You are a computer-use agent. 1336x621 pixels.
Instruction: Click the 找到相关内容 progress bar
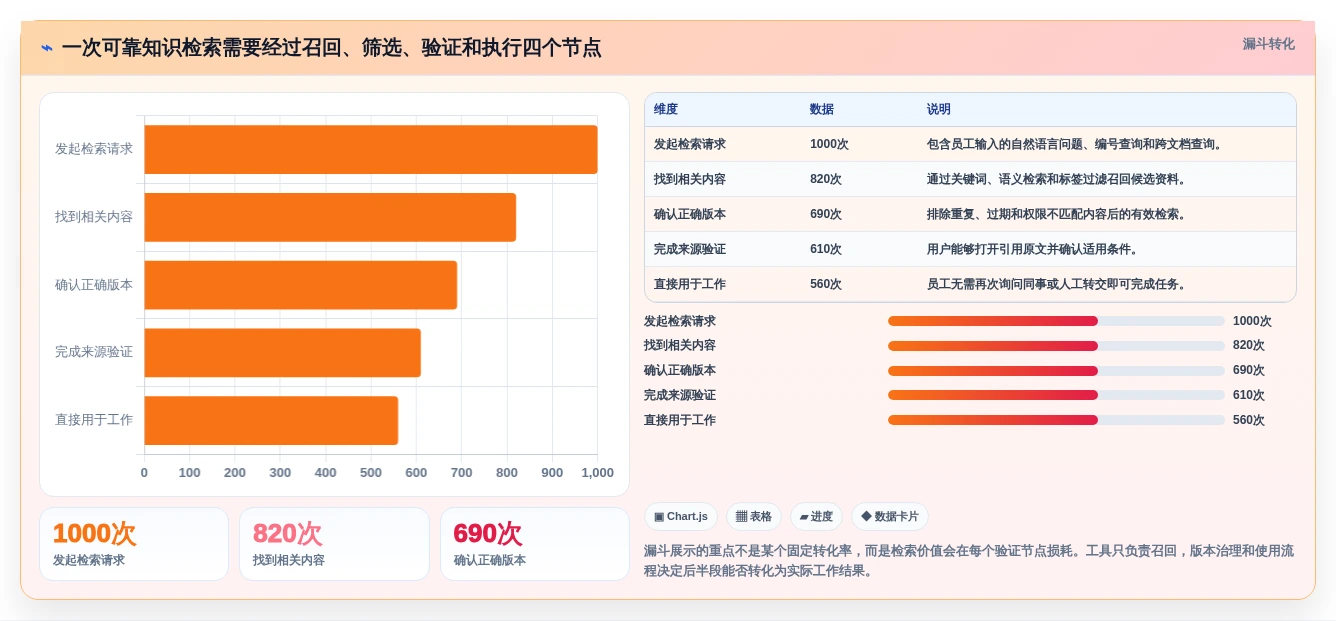pos(1056,346)
